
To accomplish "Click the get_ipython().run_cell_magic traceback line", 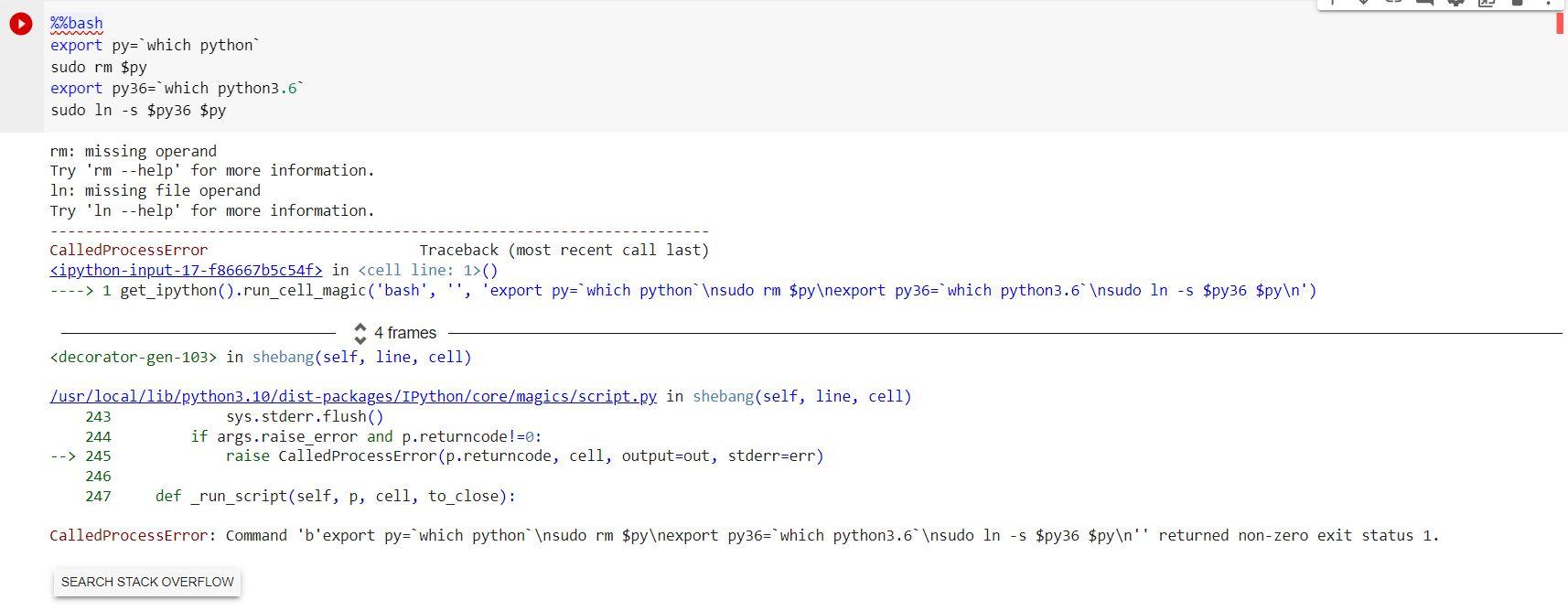I will coord(683,290).
